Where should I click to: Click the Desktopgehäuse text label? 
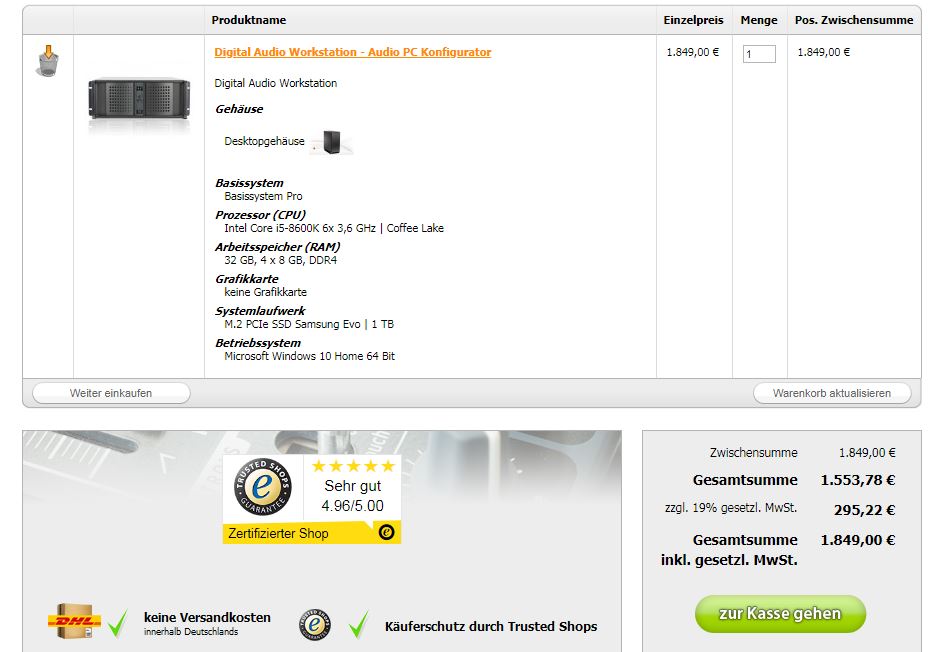(x=264, y=141)
